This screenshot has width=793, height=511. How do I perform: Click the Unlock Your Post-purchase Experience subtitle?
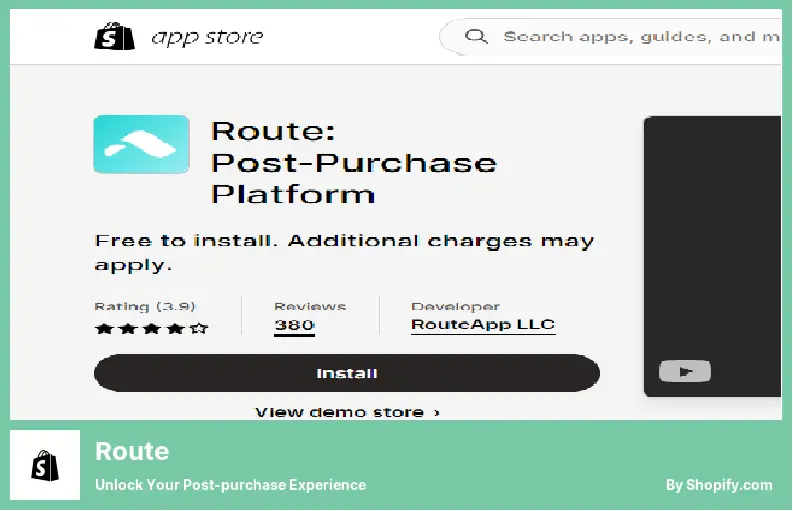(x=231, y=485)
